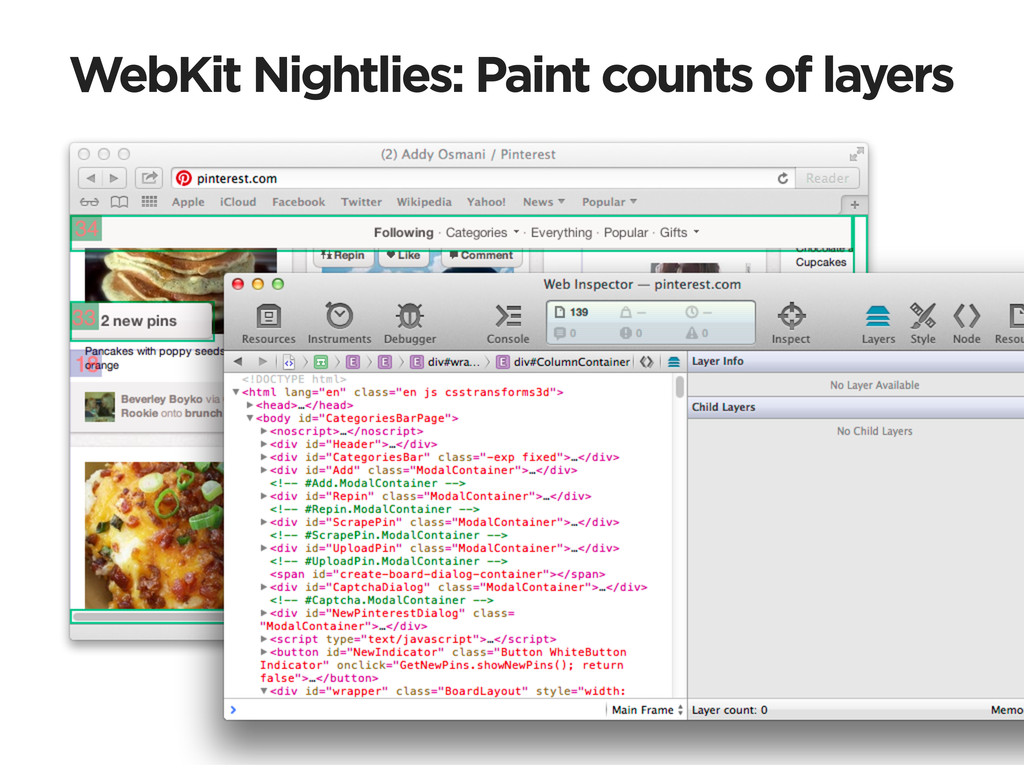Activate the Inspect element crosshair

[790, 322]
